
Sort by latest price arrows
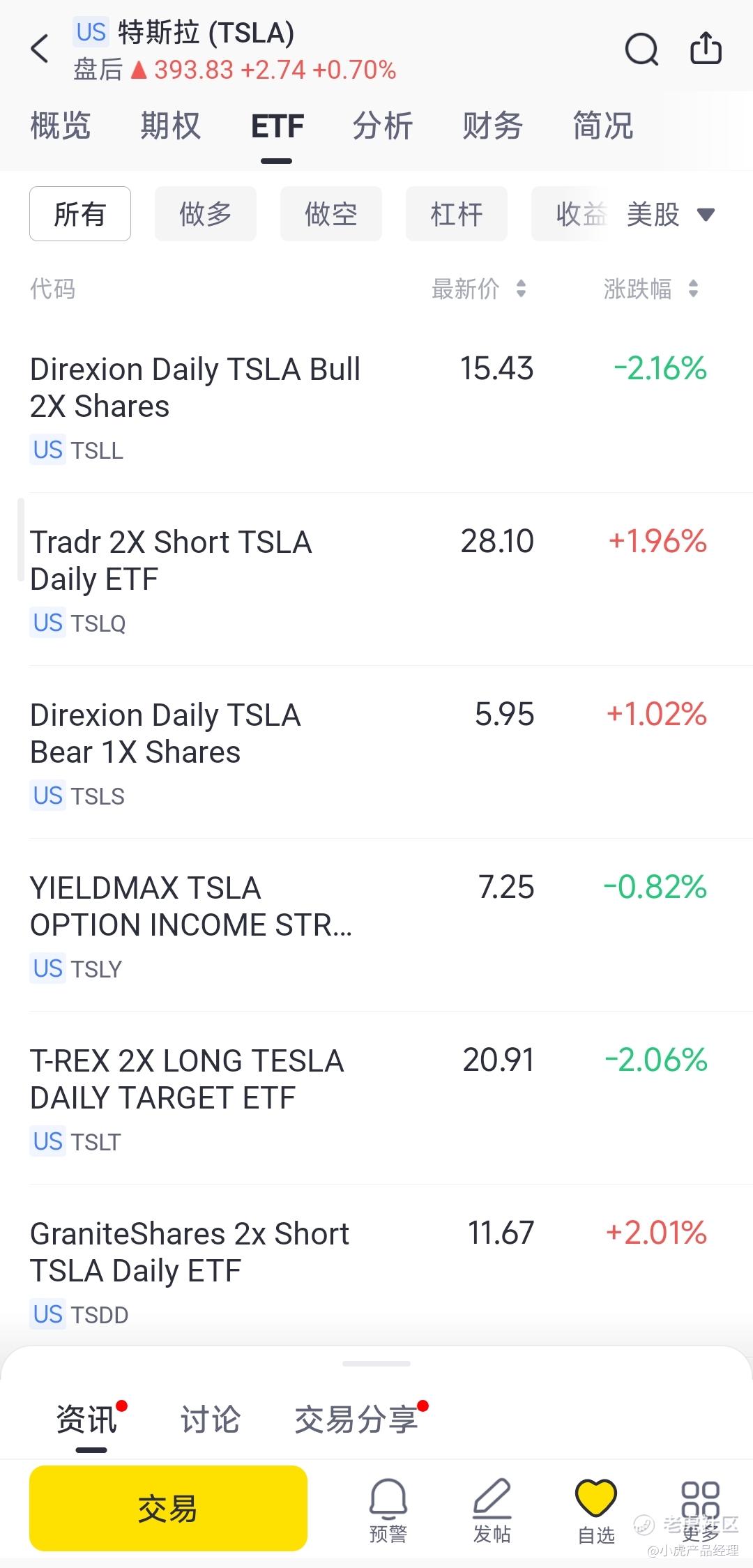point(521,289)
